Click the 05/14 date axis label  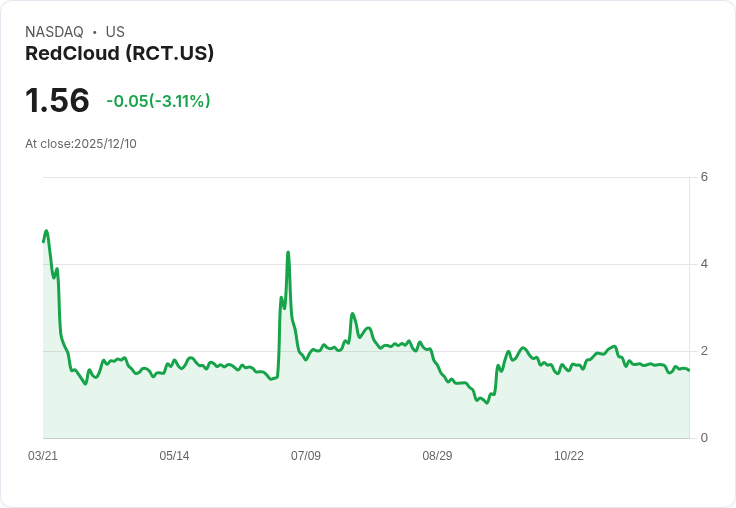coord(174,456)
